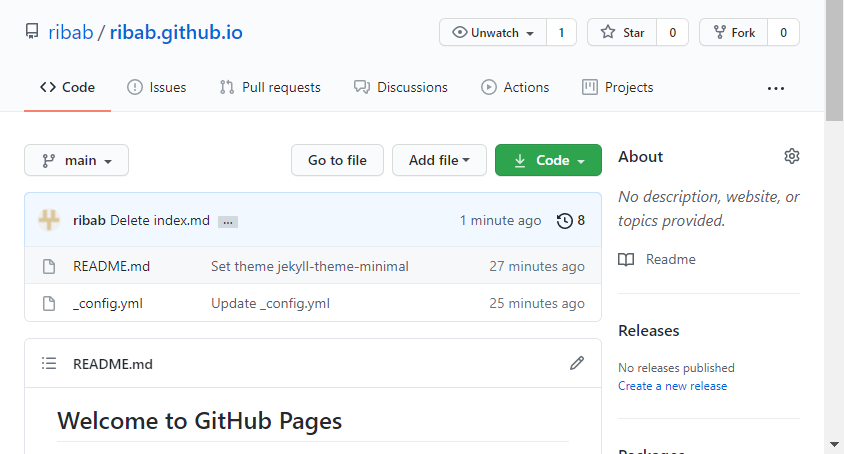Image resolution: width=844 pixels, height=454 pixels.
Task: Click the eye icon on Unwatch
Action: pos(459,32)
